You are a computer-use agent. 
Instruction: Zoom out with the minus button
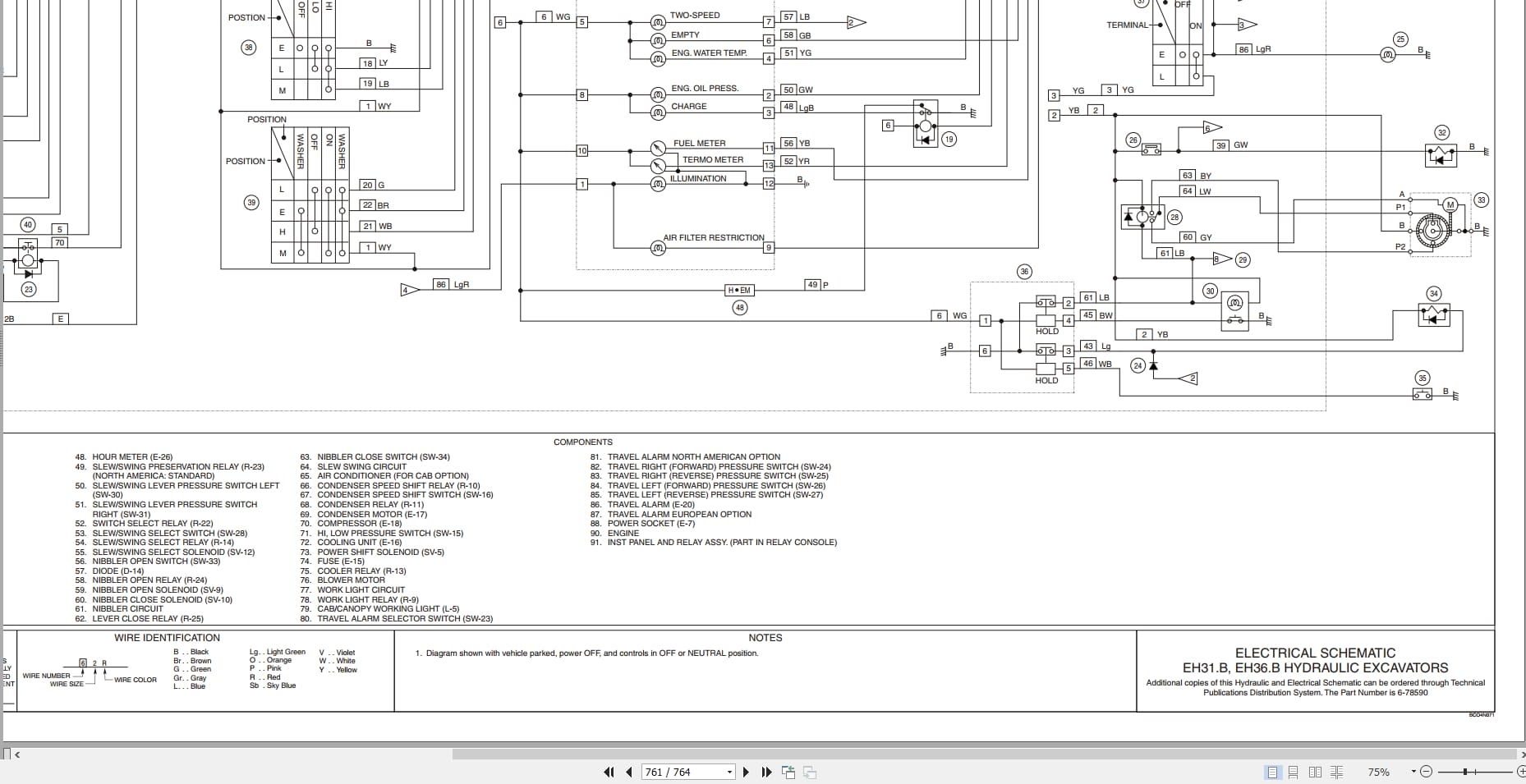pyautogui.click(x=1426, y=772)
